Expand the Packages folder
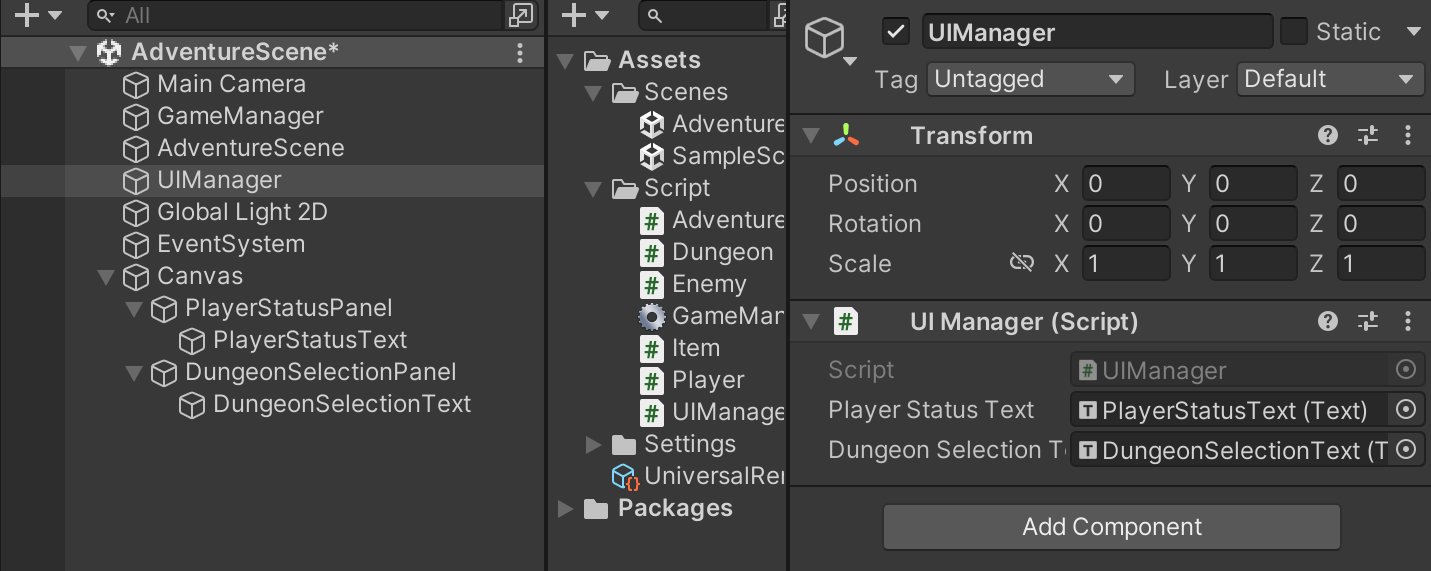 pos(566,508)
